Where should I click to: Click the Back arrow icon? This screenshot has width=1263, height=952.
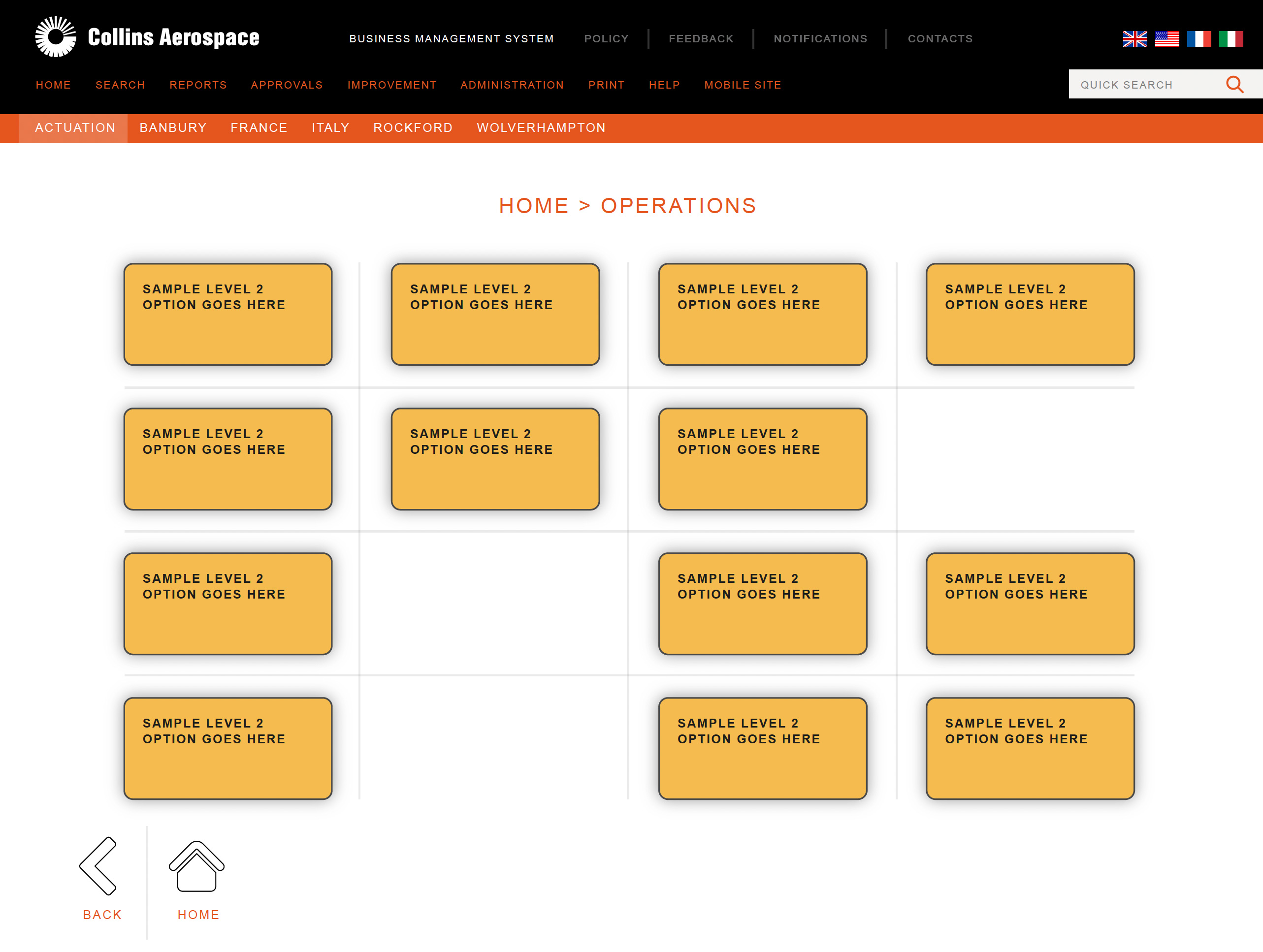(98, 866)
